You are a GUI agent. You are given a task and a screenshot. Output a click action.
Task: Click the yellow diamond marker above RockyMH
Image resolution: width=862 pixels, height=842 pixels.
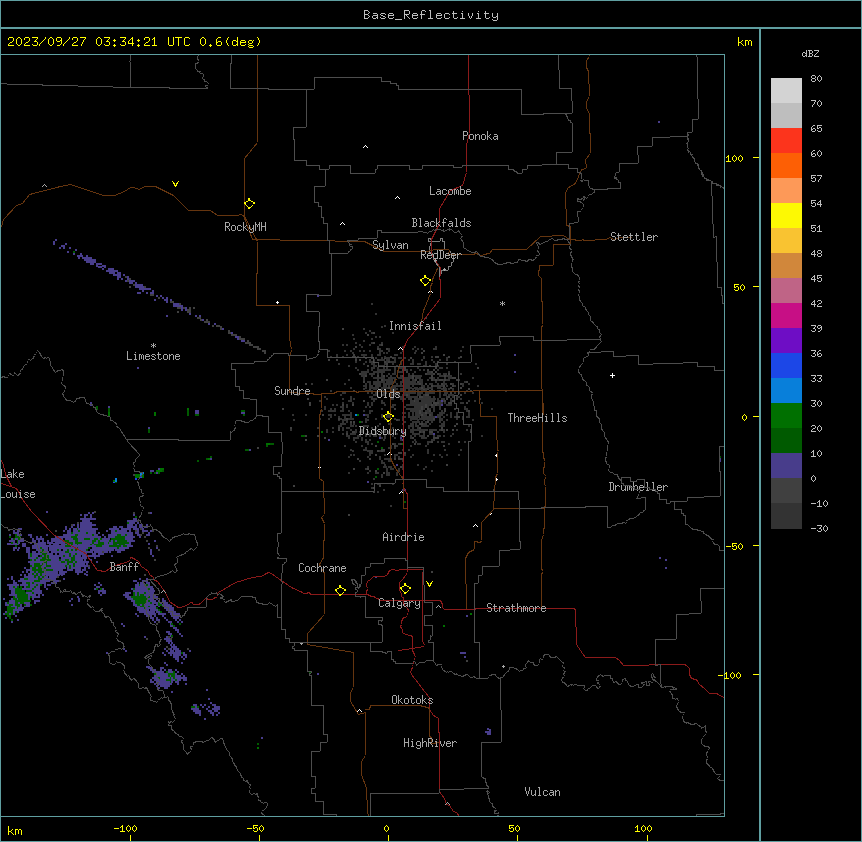pos(250,203)
